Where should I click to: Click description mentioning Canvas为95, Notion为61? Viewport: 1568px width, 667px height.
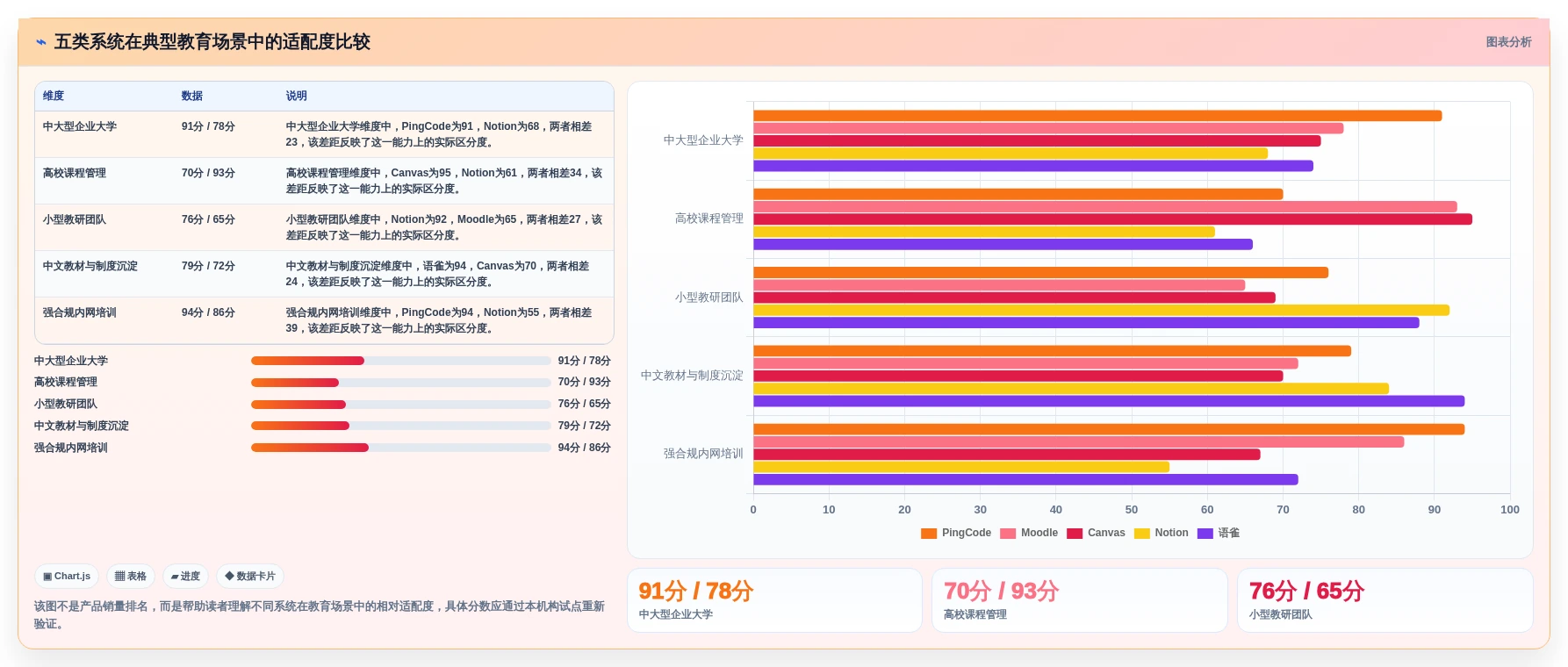(444, 181)
